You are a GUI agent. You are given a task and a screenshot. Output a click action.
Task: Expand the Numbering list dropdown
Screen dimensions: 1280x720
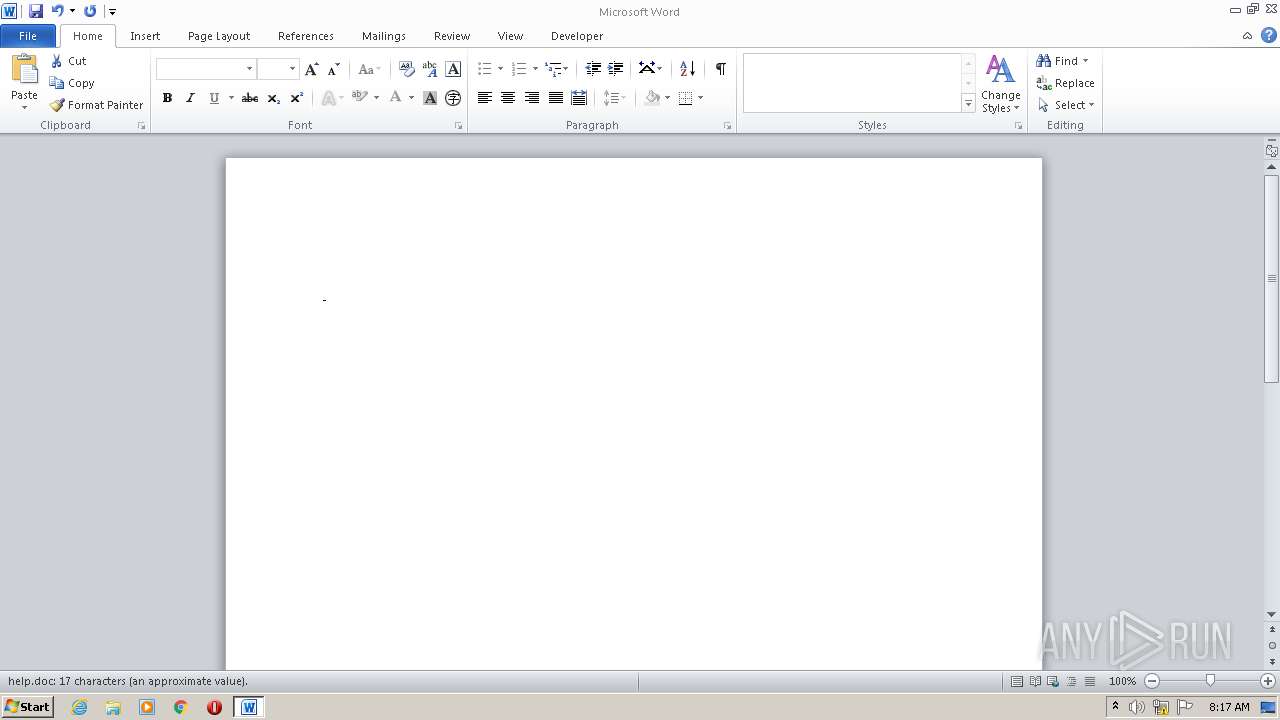pos(535,69)
